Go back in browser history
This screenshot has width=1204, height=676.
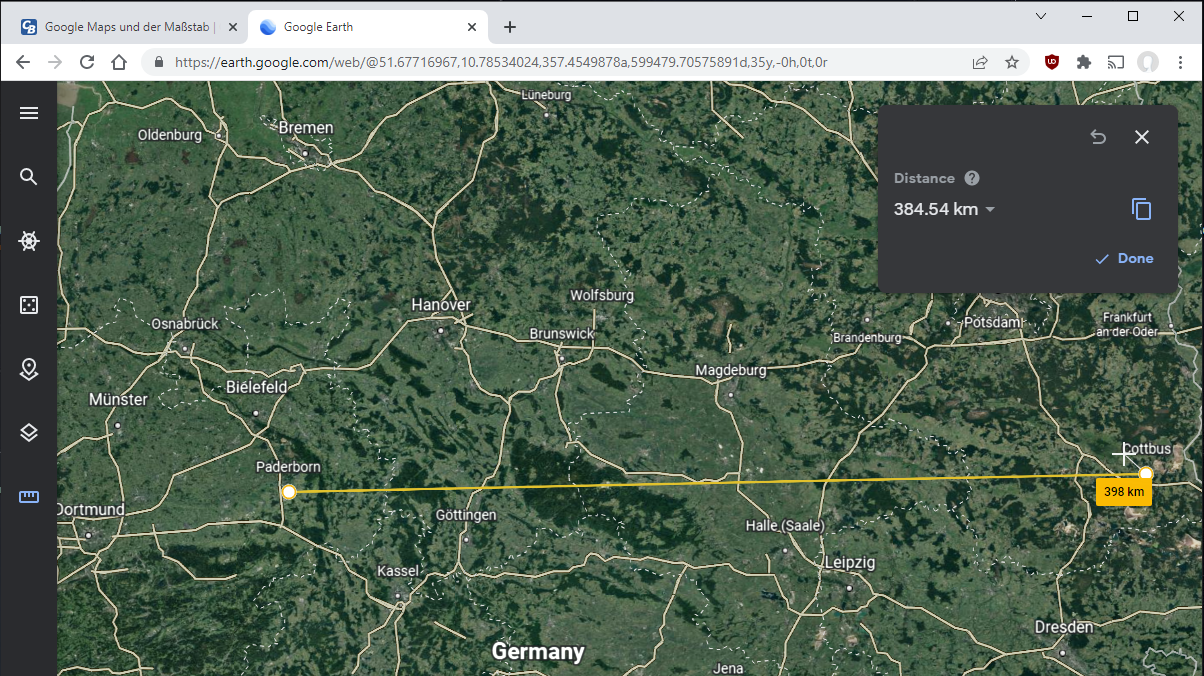pyautogui.click(x=23, y=62)
